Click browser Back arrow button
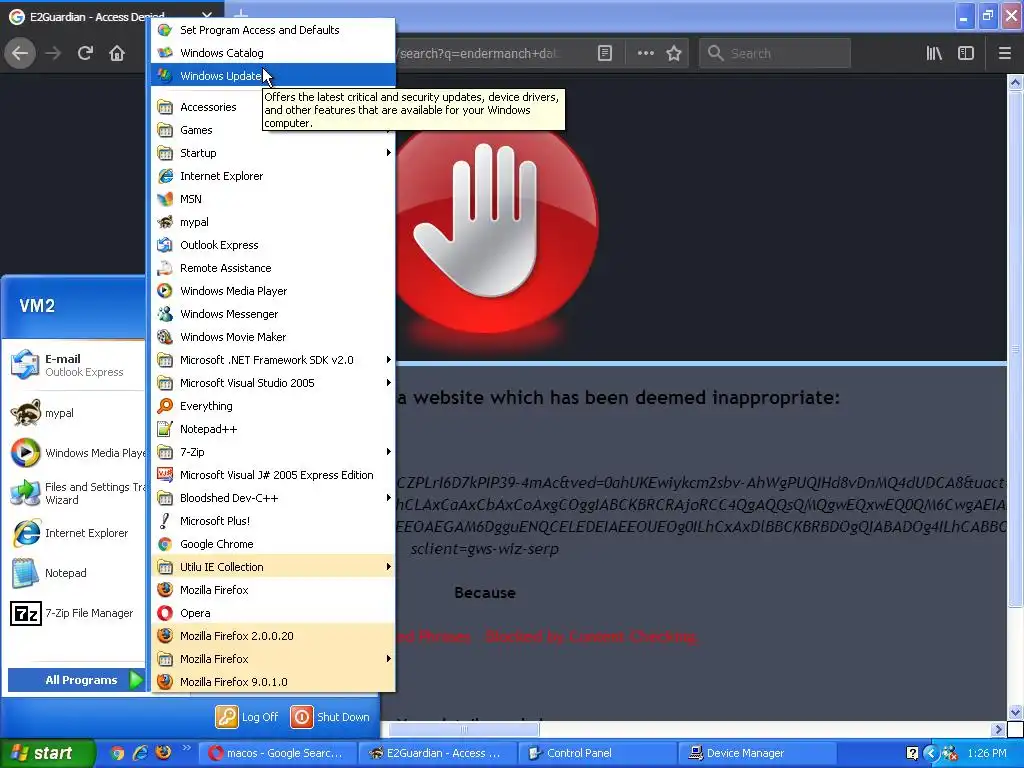1024x768 pixels. click(x=20, y=53)
